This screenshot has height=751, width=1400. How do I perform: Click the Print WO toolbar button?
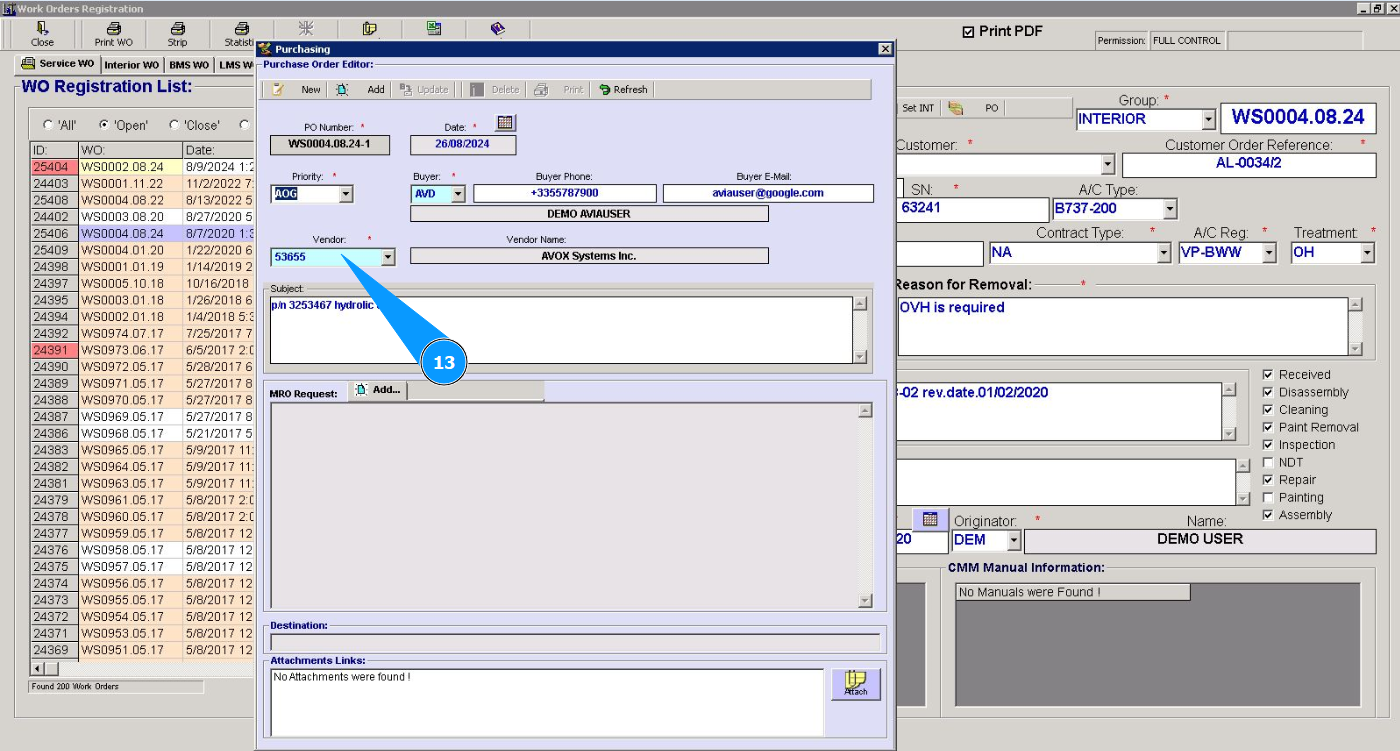click(113, 34)
